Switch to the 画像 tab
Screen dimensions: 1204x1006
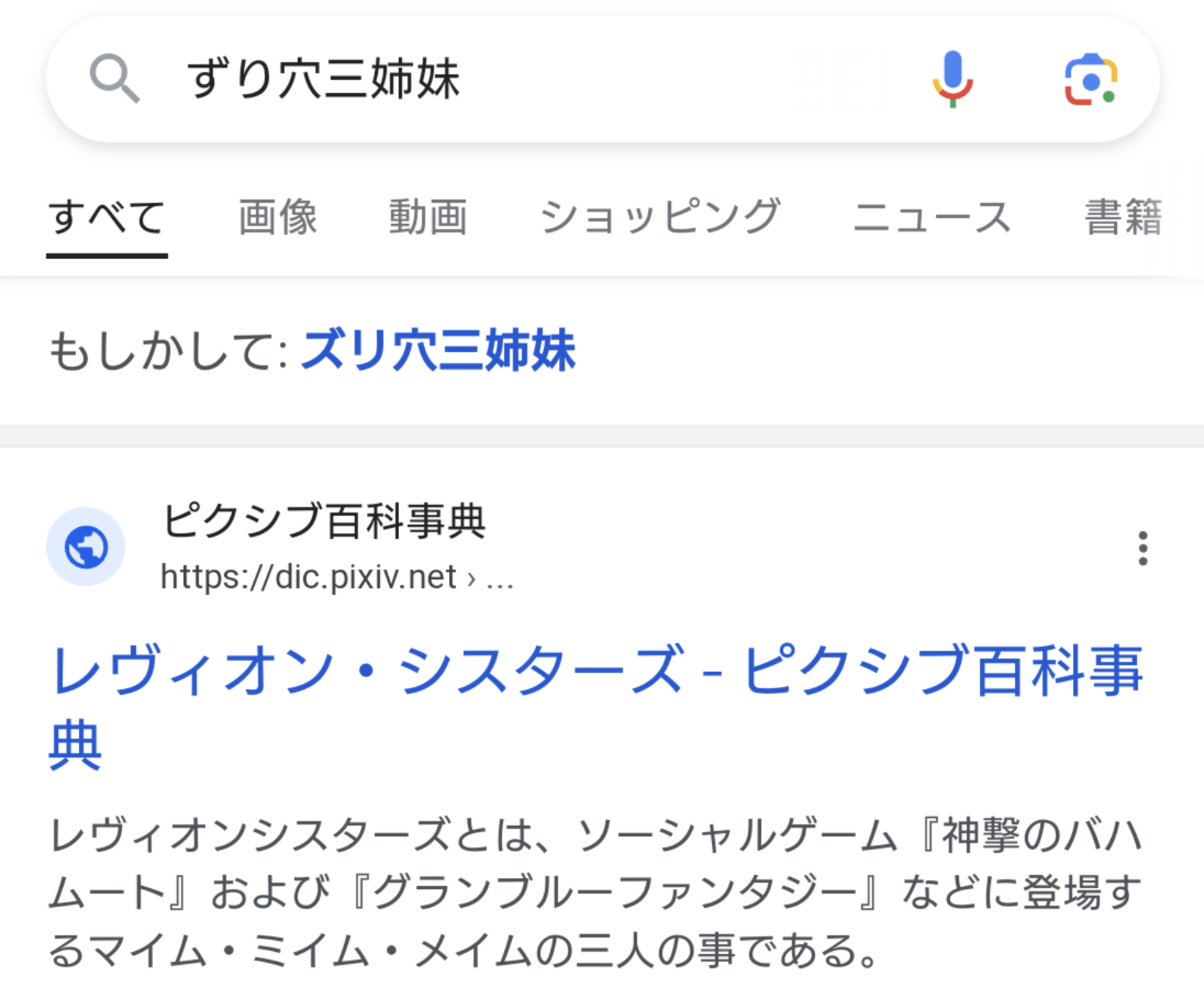[278, 217]
